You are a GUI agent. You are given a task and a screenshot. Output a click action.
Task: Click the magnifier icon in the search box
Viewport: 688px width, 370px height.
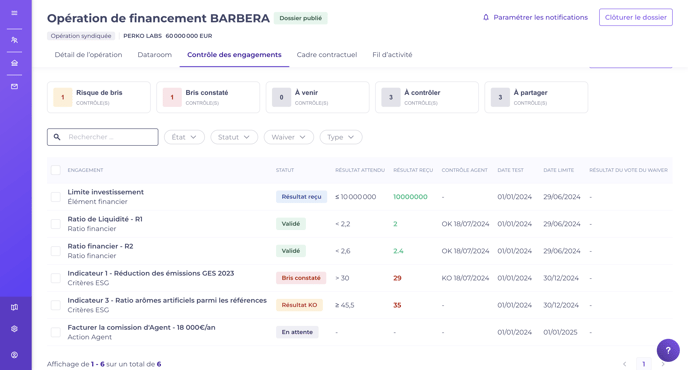pos(57,137)
